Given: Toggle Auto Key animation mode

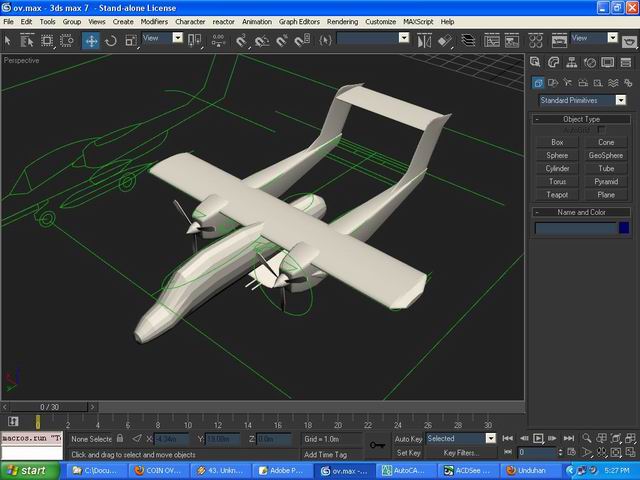Looking at the screenshot, I should tap(408, 439).
